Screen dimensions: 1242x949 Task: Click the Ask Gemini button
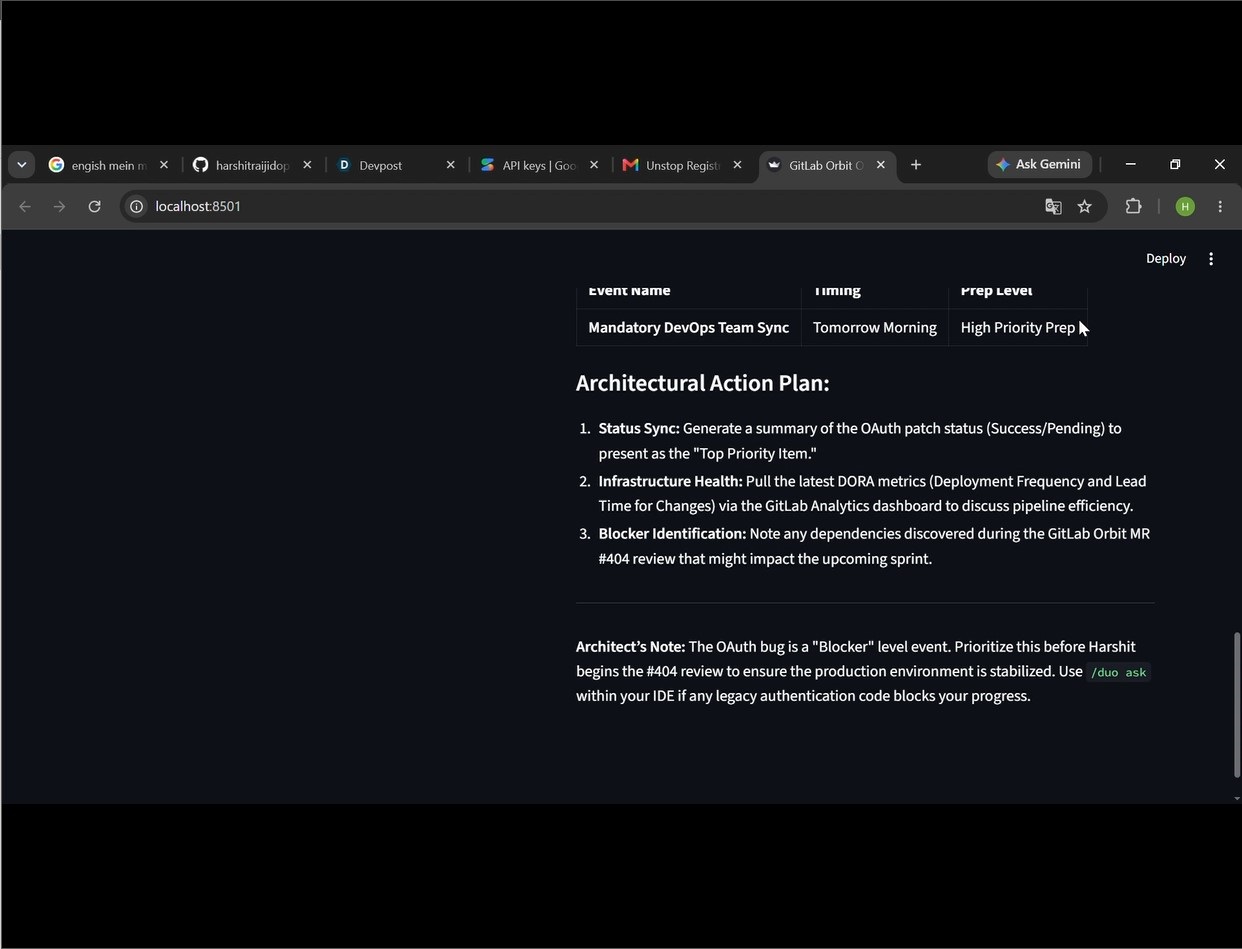(1039, 164)
